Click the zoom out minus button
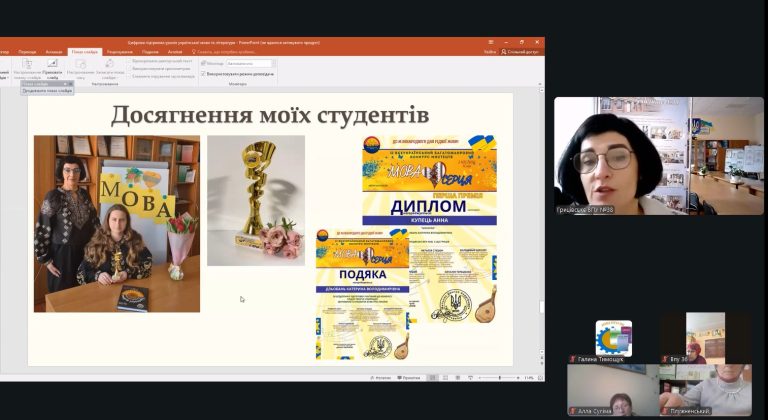 tap(480, 378)
